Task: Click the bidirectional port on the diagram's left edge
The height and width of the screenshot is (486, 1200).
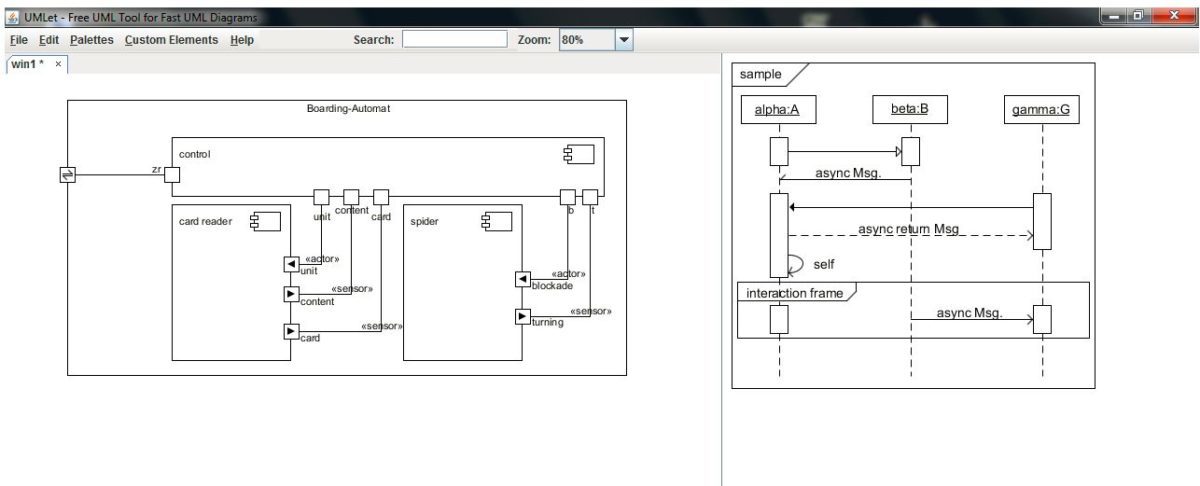Action: [x=67, y=175]
